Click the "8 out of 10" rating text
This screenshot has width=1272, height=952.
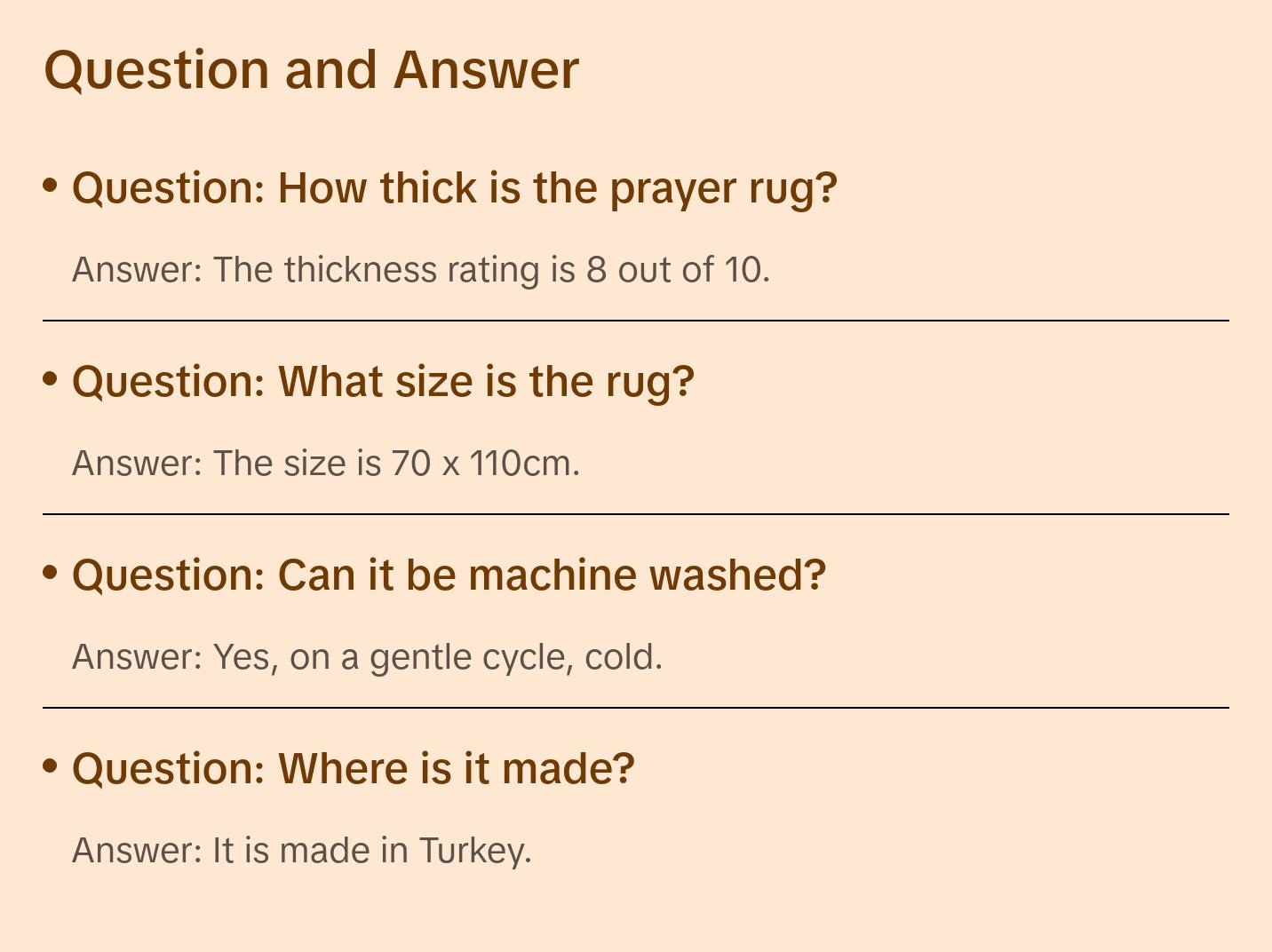click(x=677, y=270)
